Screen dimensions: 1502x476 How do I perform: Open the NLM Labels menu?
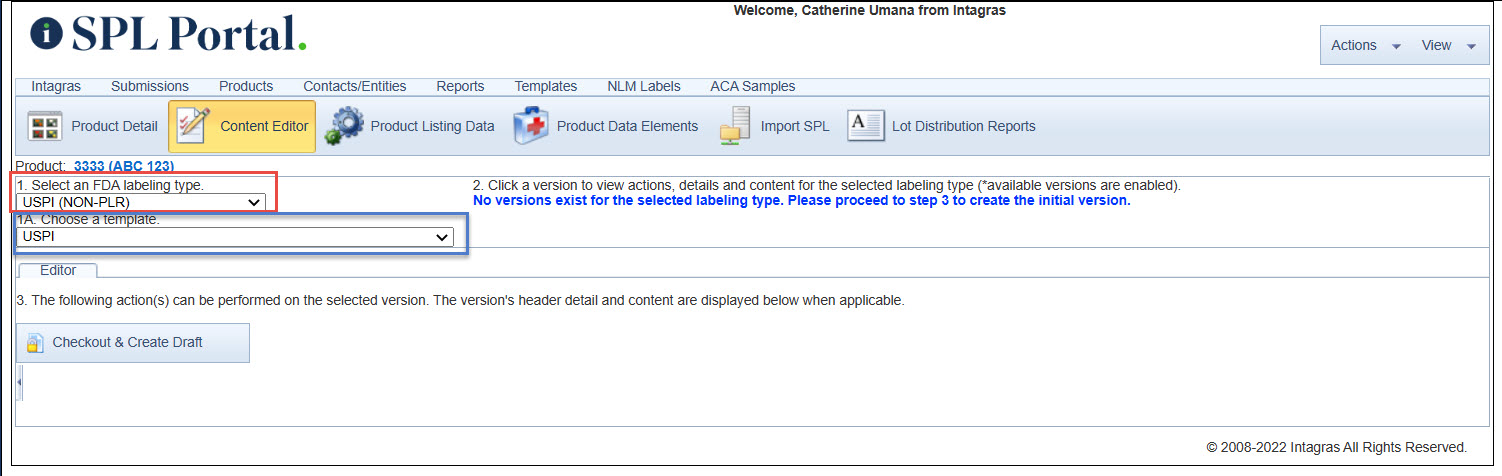tap(644, 86)
